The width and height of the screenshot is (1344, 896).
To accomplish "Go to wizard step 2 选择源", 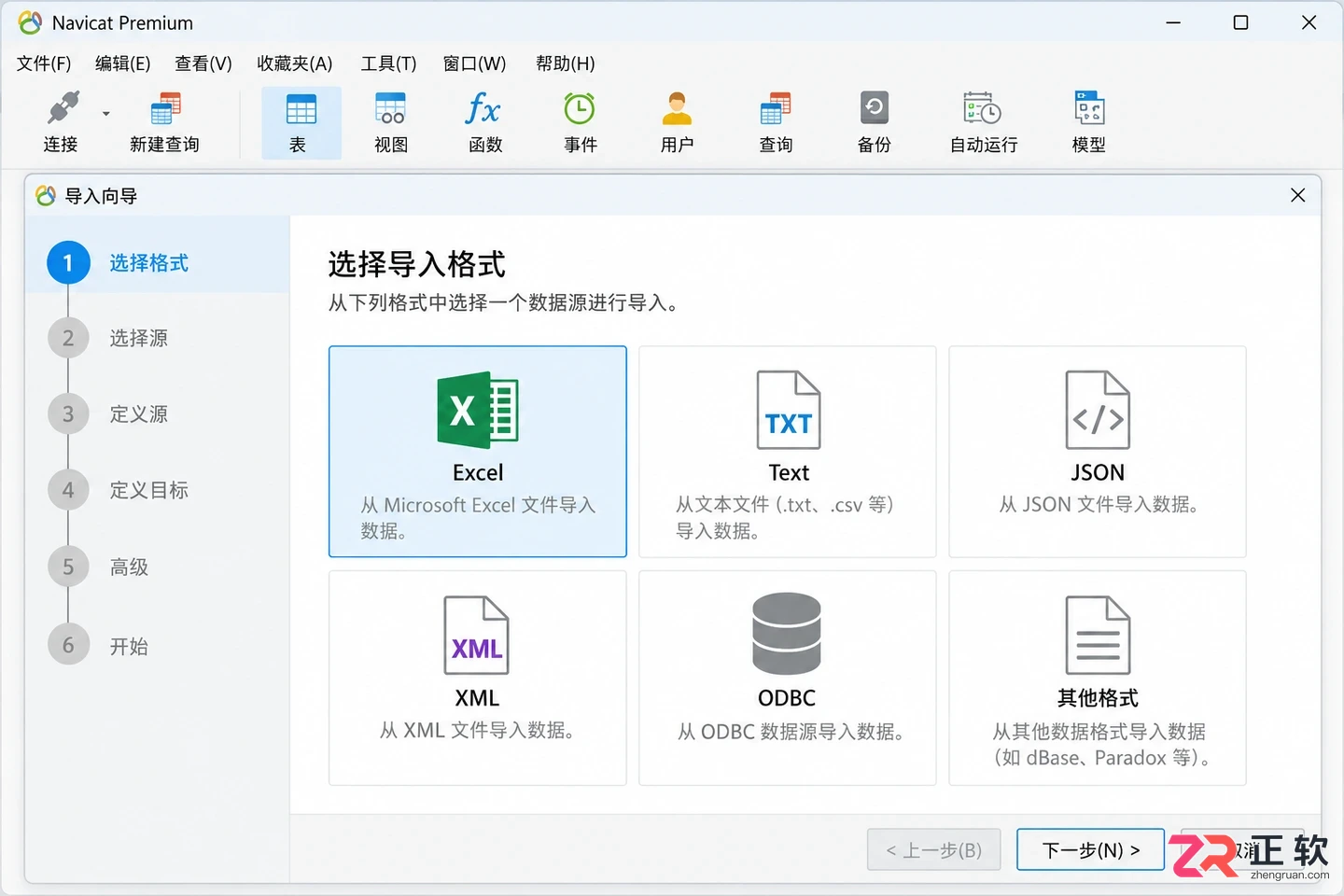I will pos(108,338).
